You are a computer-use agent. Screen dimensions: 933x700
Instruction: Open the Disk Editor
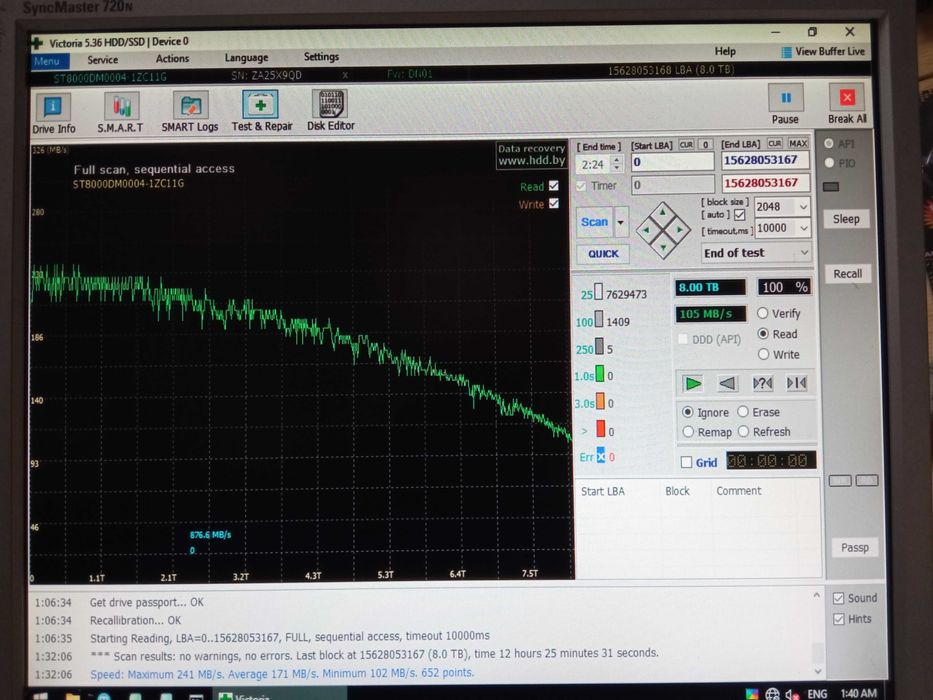(330, 110)
